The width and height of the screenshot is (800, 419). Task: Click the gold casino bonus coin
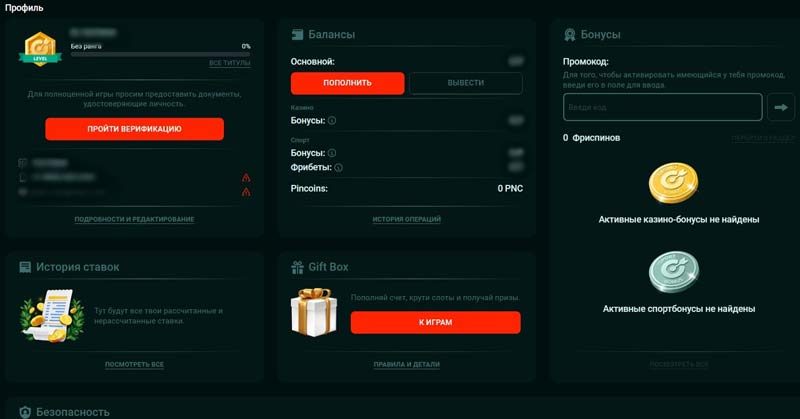coord(673,184)
